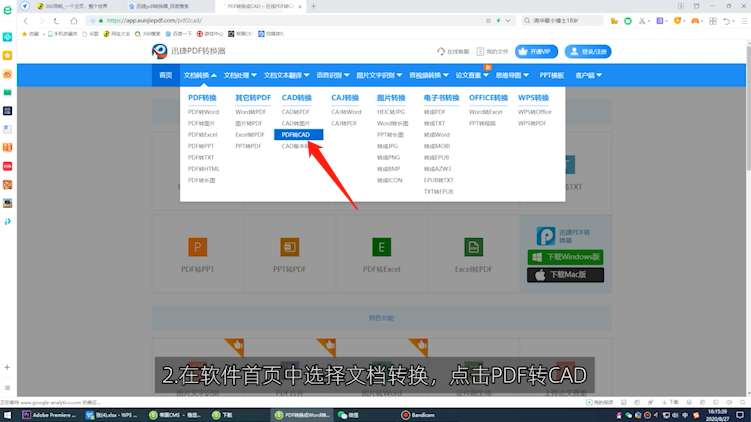Select WPS转Office under WPS转换
This screenshot has height=422, width=751.
535,112
